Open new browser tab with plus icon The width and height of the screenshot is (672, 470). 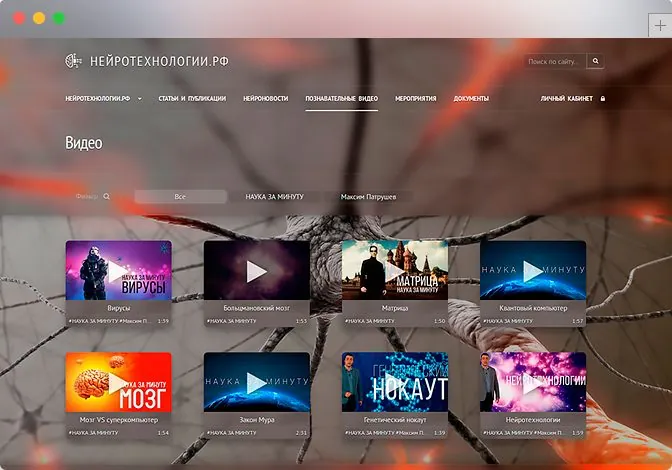pos(660,25)
